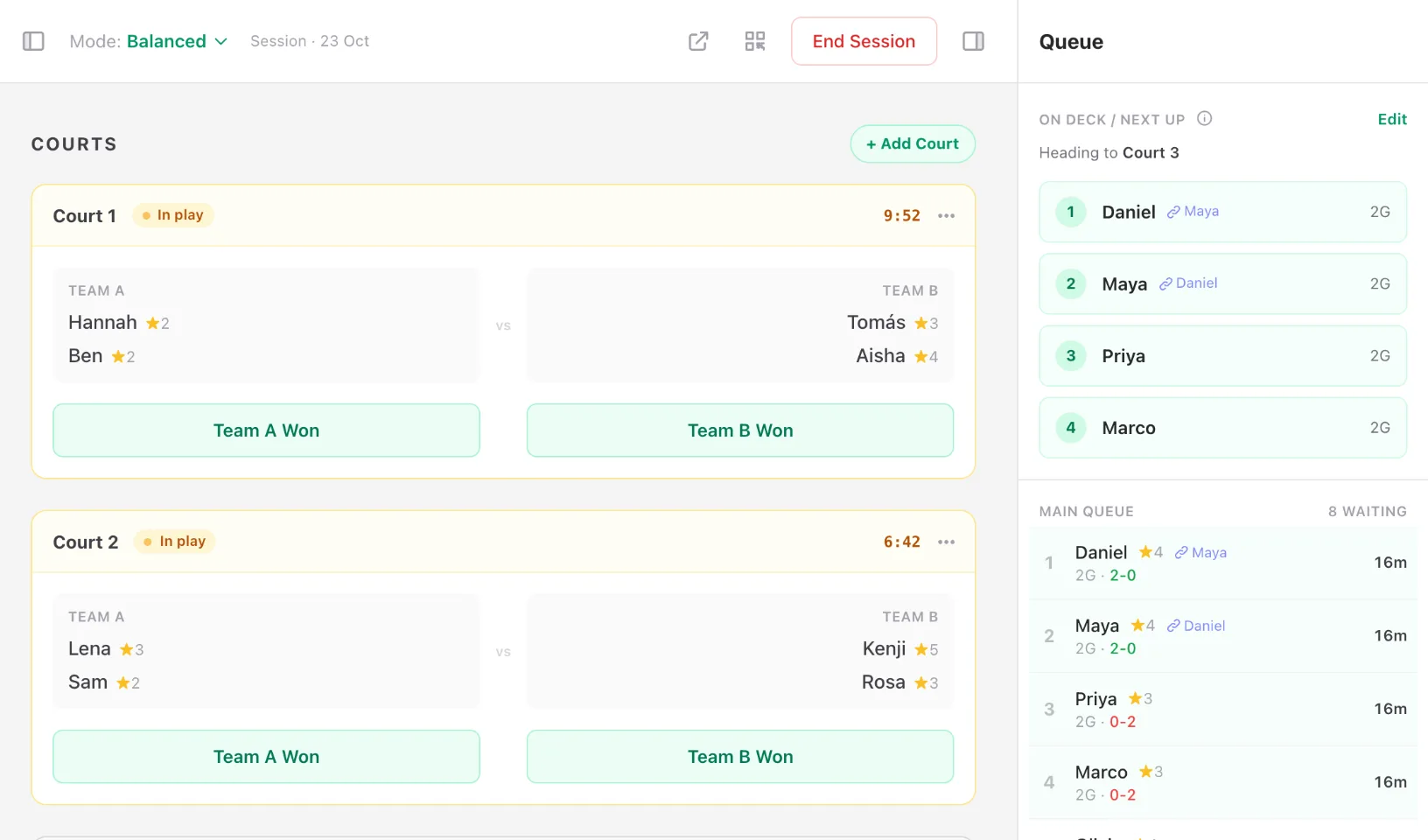Click the Court 1 timer 9:52
The width and height of the screenshot is (1428, 840).
click(x=901, y=216)
